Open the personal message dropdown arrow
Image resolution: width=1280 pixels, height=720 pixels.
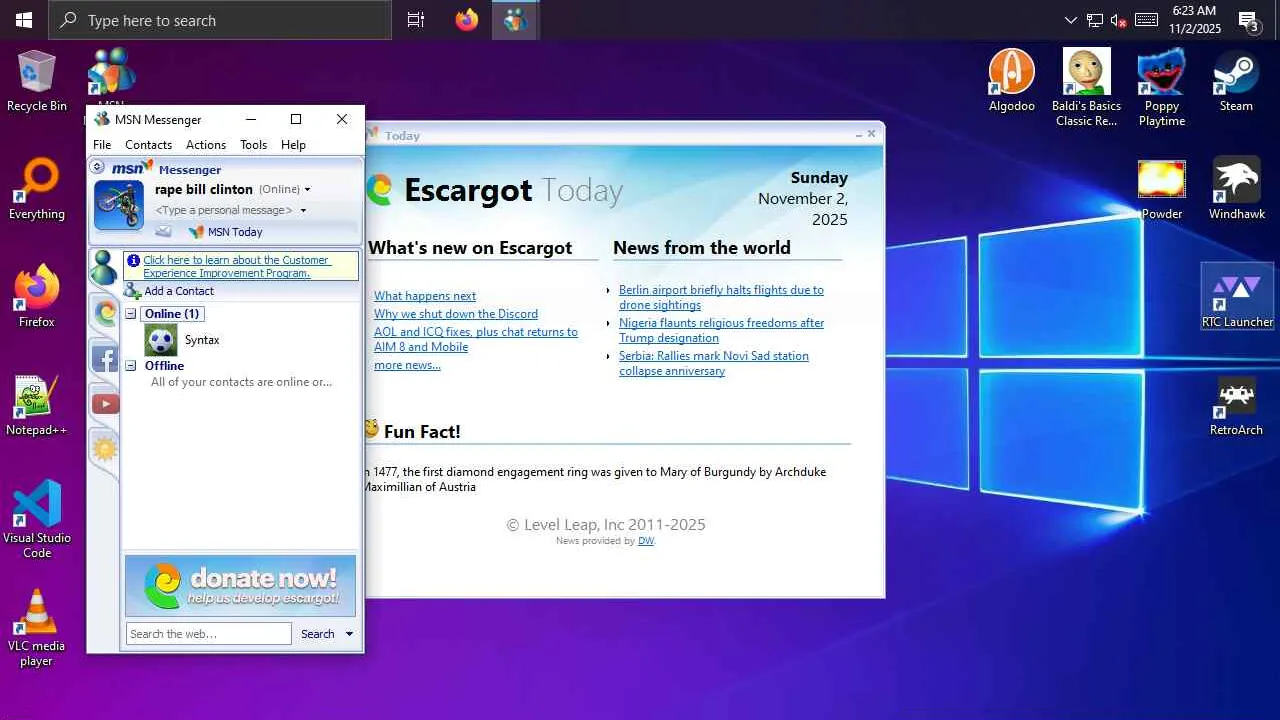point(303,211)
